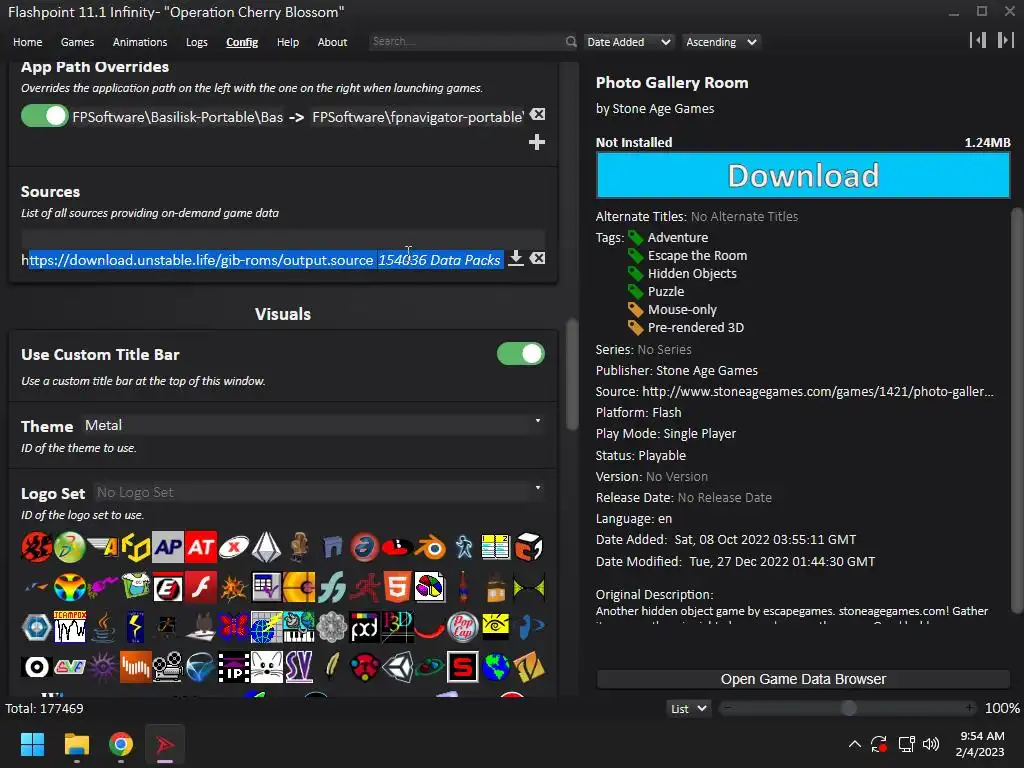Click the AP logo icon
1024x768 pixels.
168,547
